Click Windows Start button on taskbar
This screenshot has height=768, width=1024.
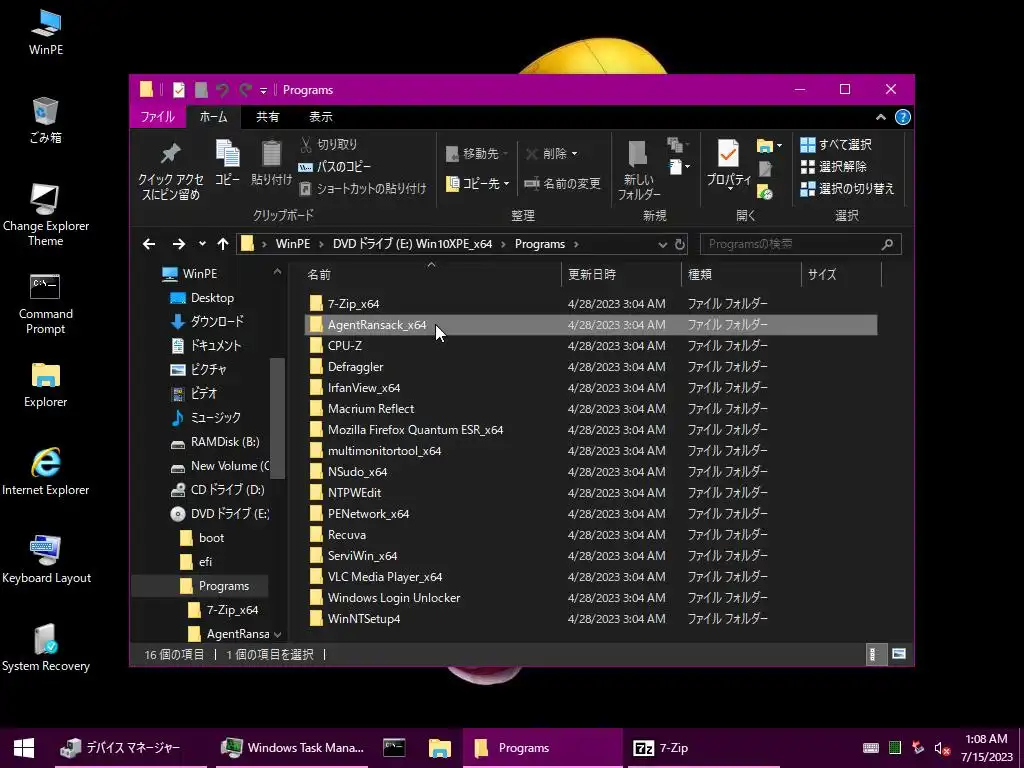click(x=24, y=748)
